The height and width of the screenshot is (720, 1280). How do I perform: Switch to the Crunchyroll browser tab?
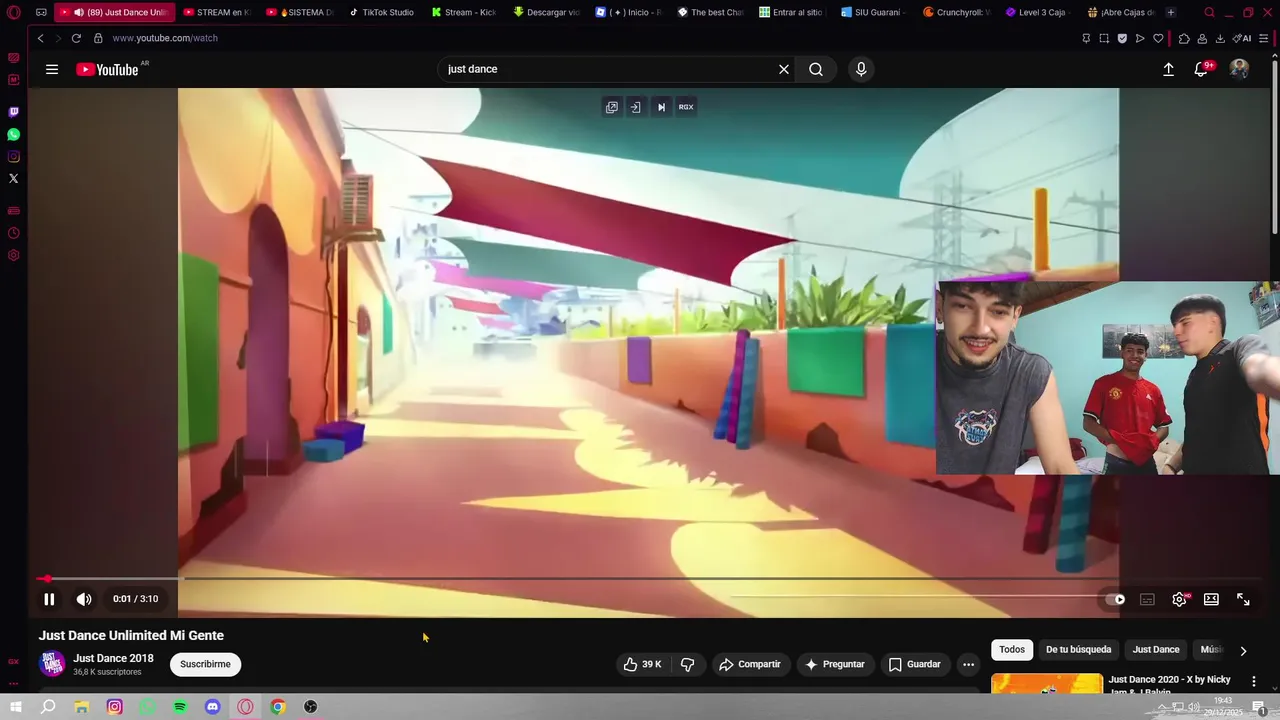956,12
